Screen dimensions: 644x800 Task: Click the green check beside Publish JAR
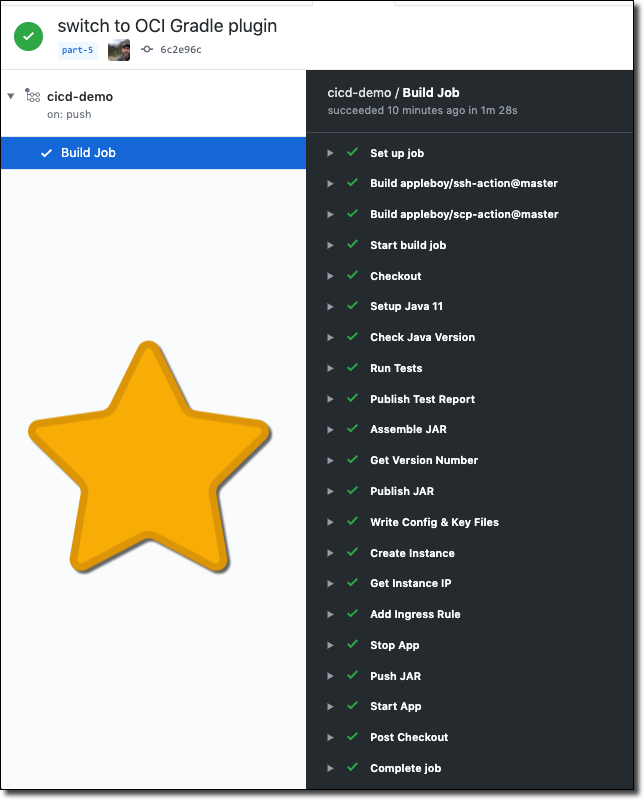pyautogui.click(x=352, y=491)
